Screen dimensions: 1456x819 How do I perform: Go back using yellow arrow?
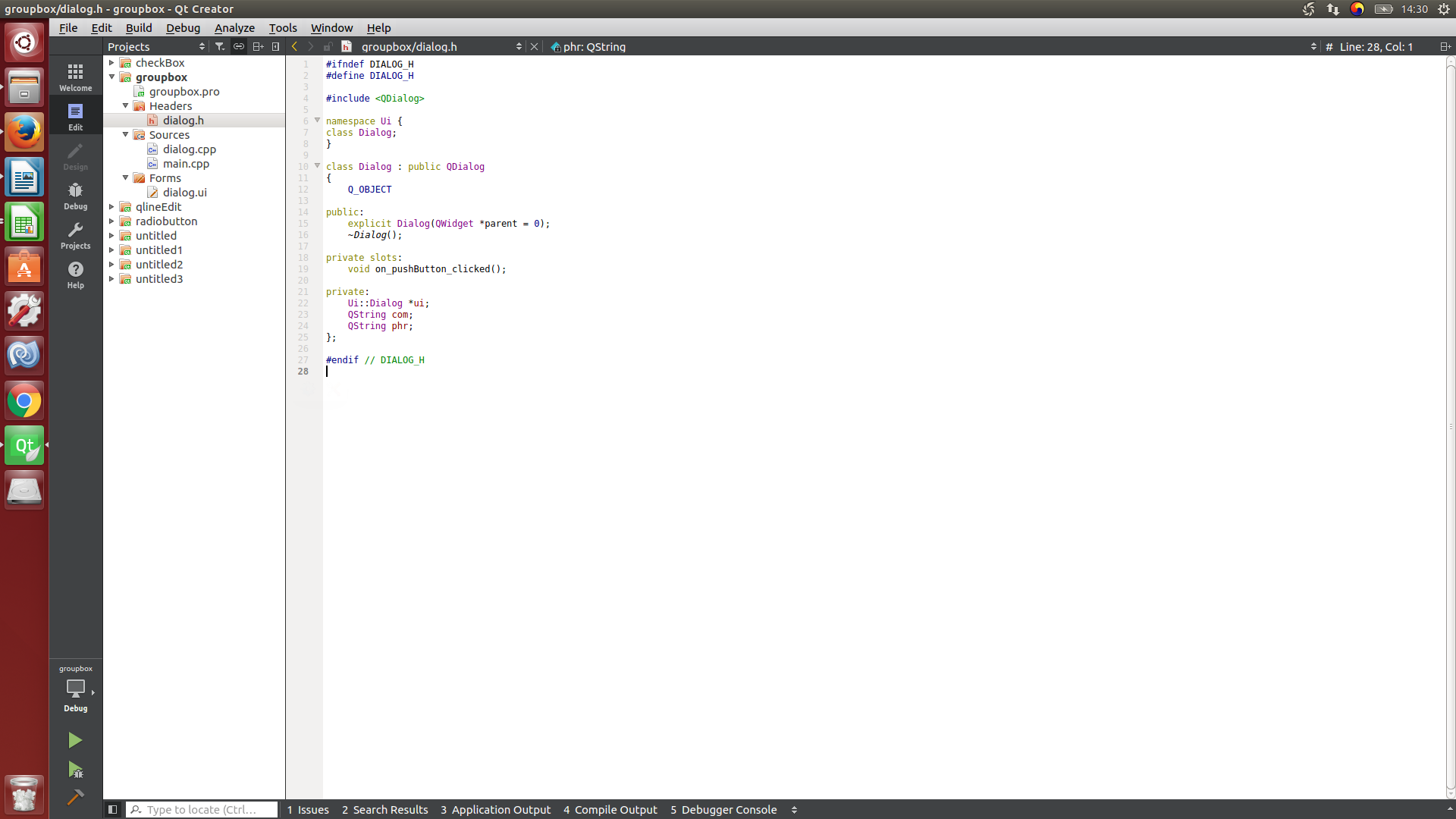[x=294, y=46]
